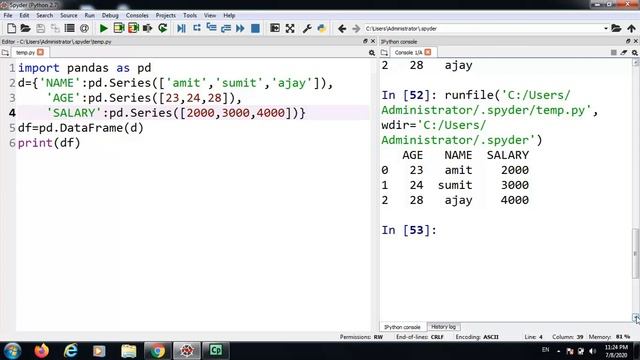Close the temp.py tab
This screenshot has width=640, height=360.
click(x=40, y=52)
